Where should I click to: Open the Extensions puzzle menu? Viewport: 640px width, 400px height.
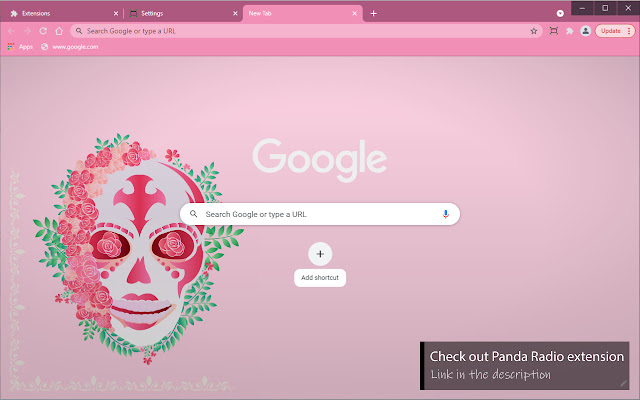point(569,31)
